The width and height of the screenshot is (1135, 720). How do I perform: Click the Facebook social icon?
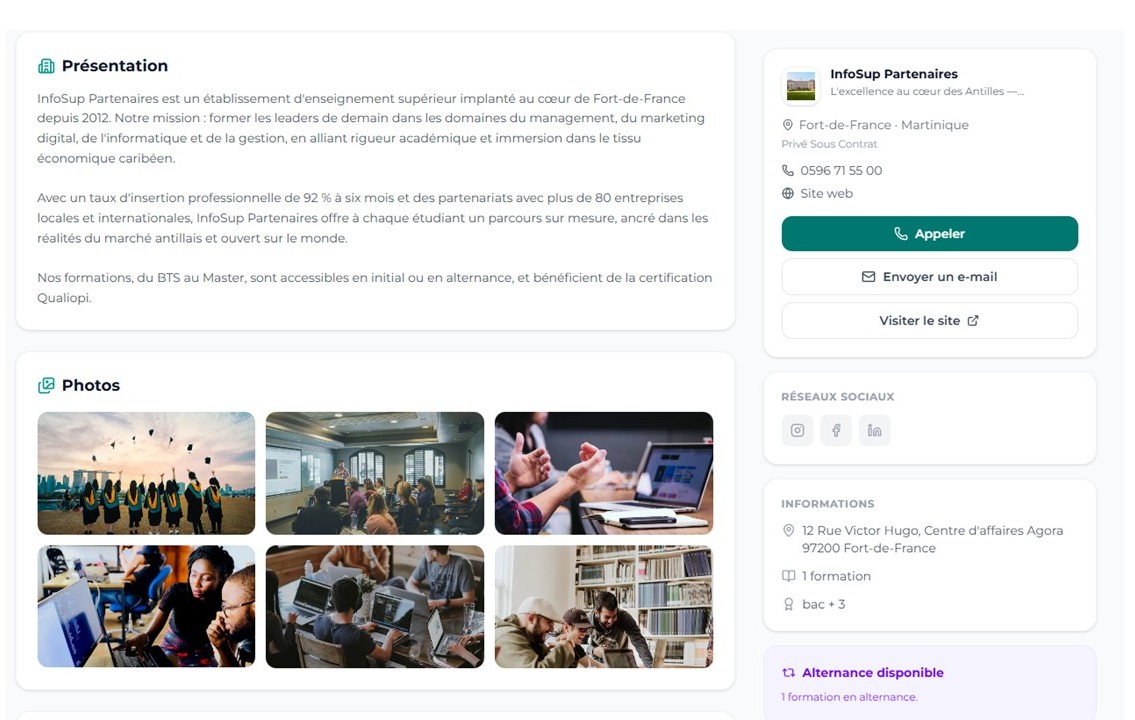point(836,430)
